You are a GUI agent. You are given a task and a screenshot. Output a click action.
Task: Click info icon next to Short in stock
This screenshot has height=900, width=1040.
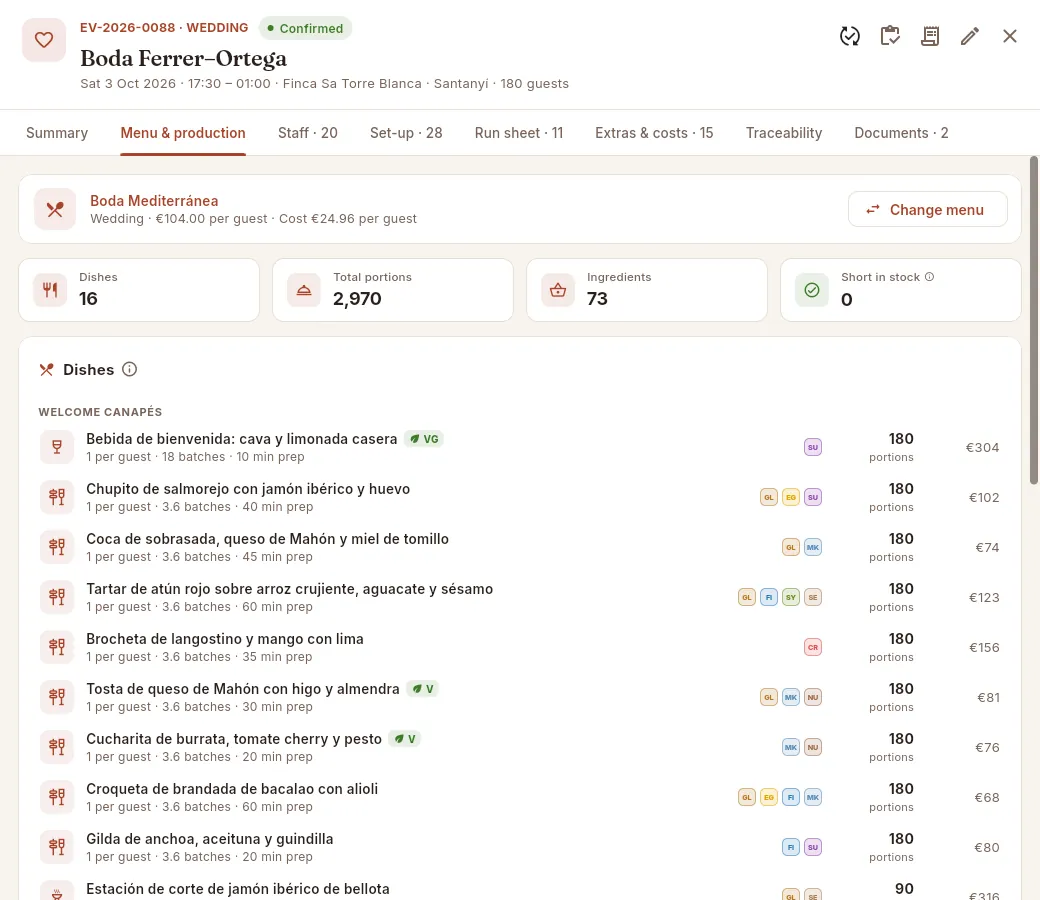[929, 277]
